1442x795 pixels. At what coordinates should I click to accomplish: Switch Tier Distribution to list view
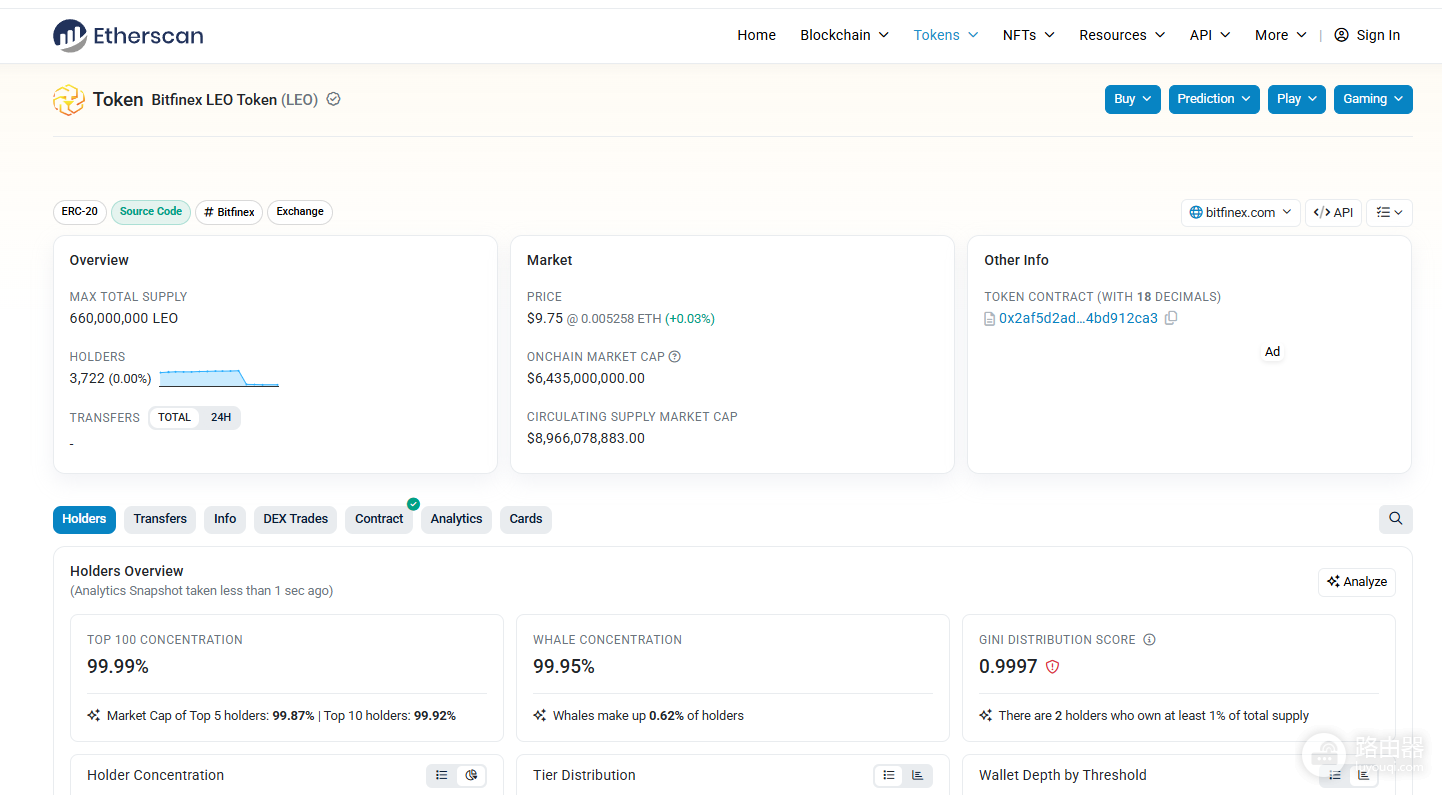point(888,775)
